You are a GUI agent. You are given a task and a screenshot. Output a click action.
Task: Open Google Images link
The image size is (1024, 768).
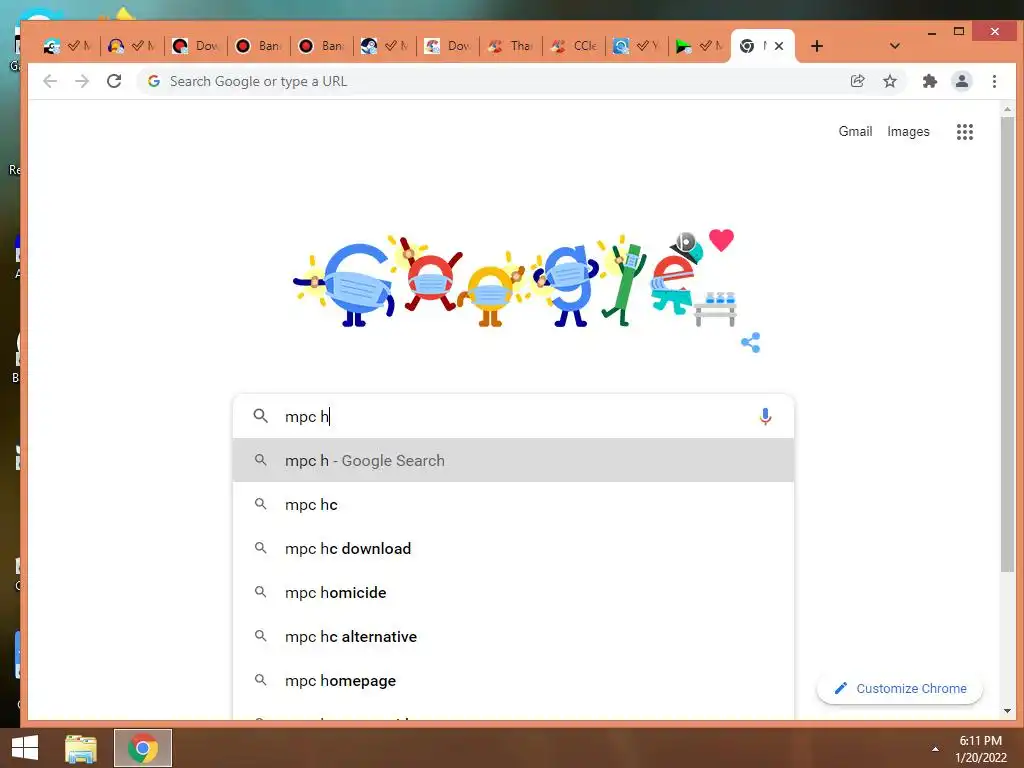pyautogui.click(x=908, y=131)
